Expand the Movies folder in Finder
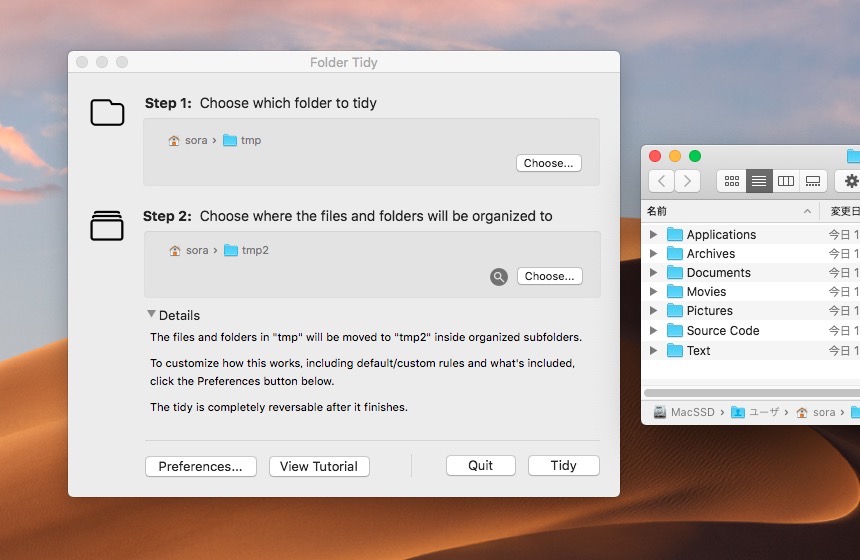The image size is (860, 560). coord(653,291)
